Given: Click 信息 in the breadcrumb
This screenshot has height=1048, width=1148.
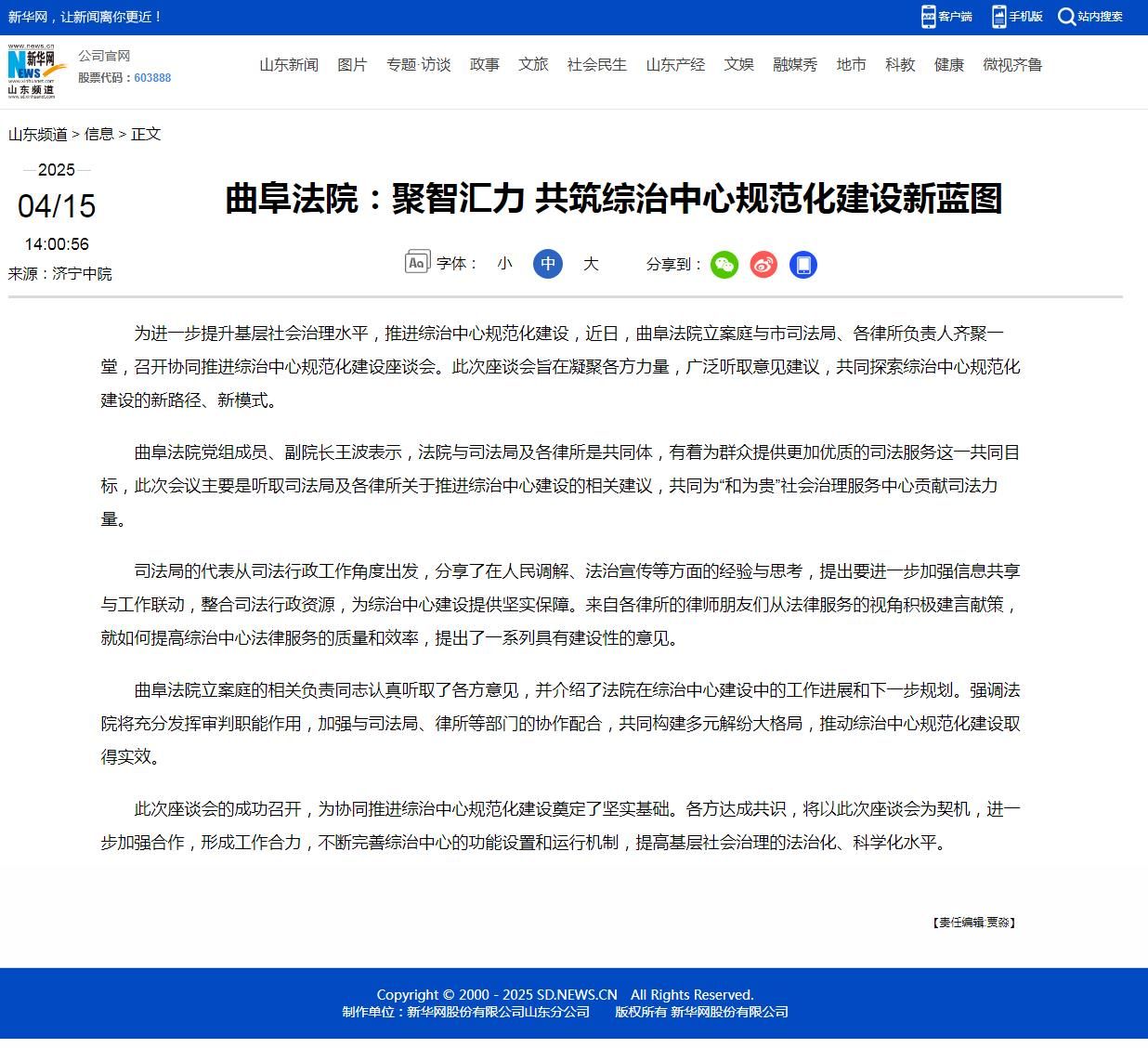Looking at the screenshot, I should [x=99, y=135].
